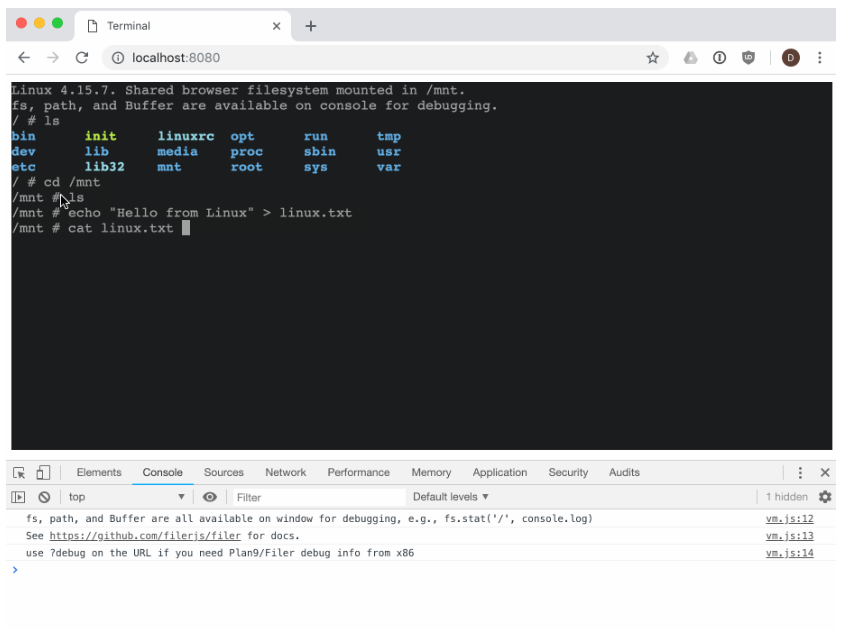Screen dimensions: 846x630
Task: Create a live expression with eye icon
Action: coord(210,497)
